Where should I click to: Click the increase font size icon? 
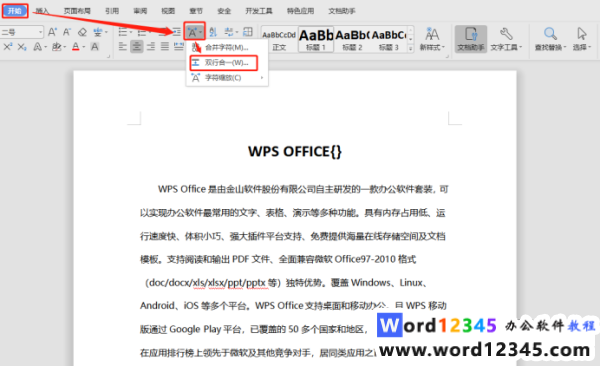[x=52, y=32]
